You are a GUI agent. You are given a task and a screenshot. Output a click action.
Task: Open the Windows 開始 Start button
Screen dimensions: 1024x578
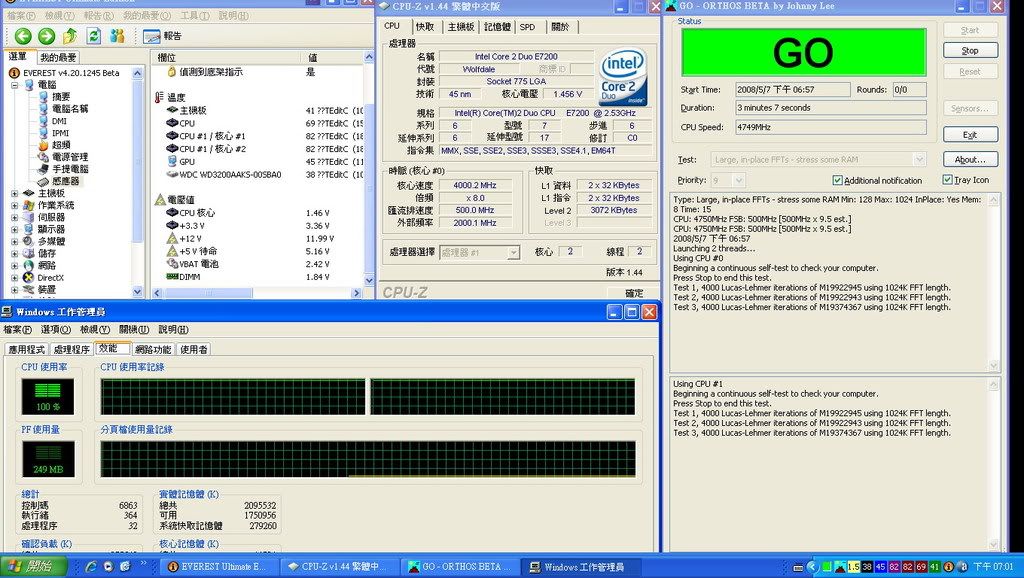pyautogui.click(x=33, y=566)
